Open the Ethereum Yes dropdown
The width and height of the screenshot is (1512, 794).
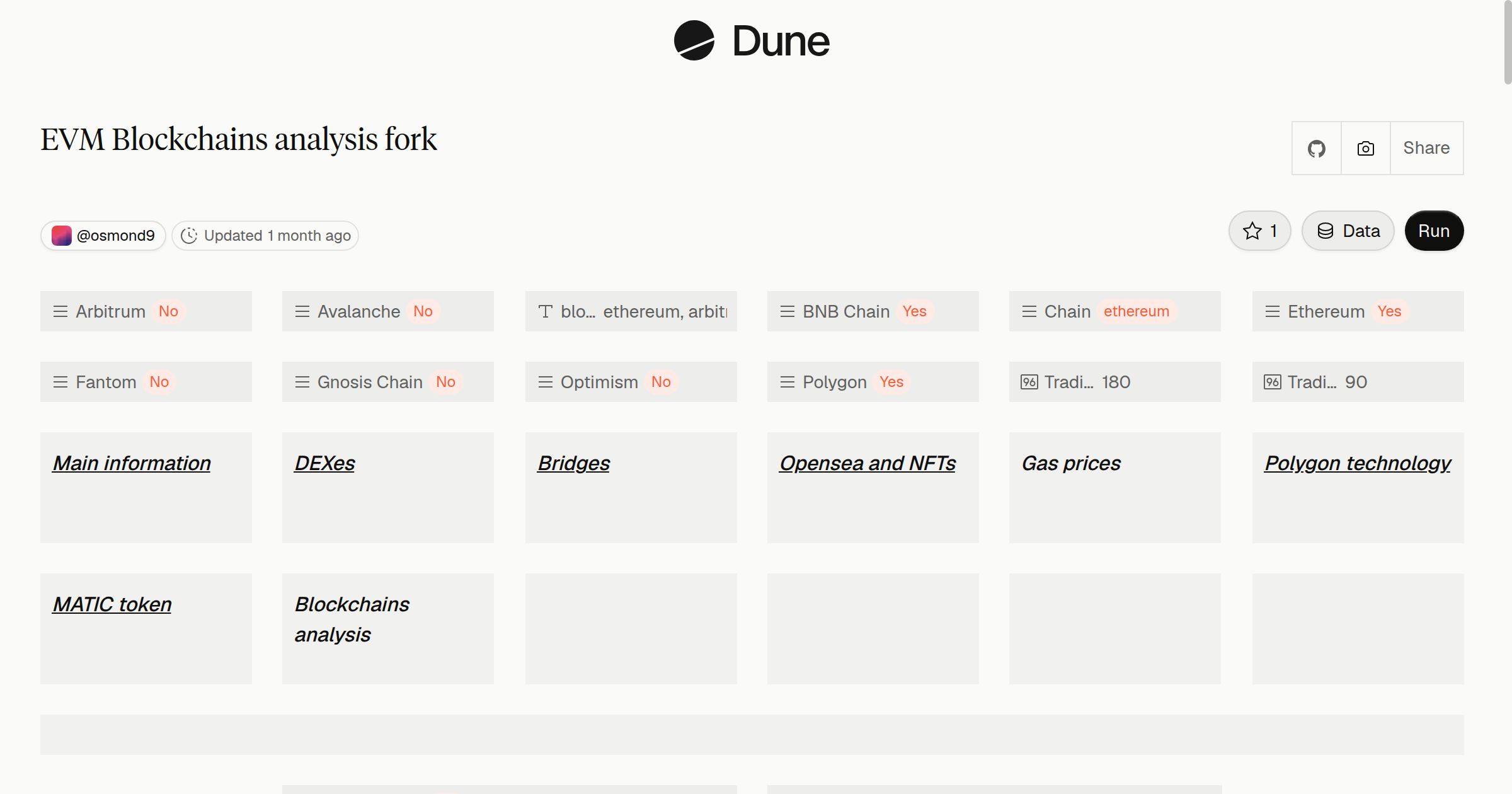1358,311
